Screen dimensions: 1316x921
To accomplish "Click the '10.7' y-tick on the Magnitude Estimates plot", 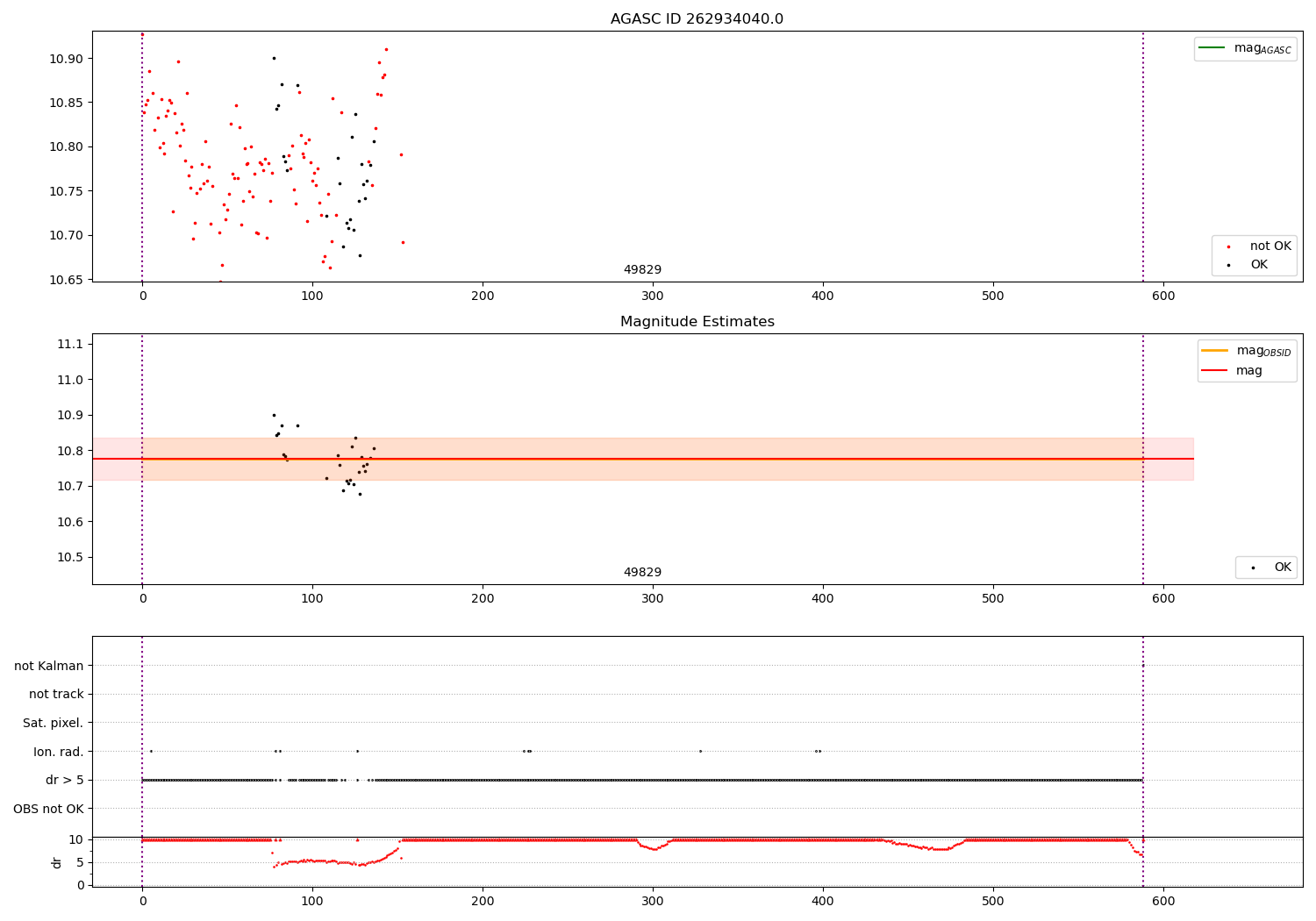I will 70,486.
